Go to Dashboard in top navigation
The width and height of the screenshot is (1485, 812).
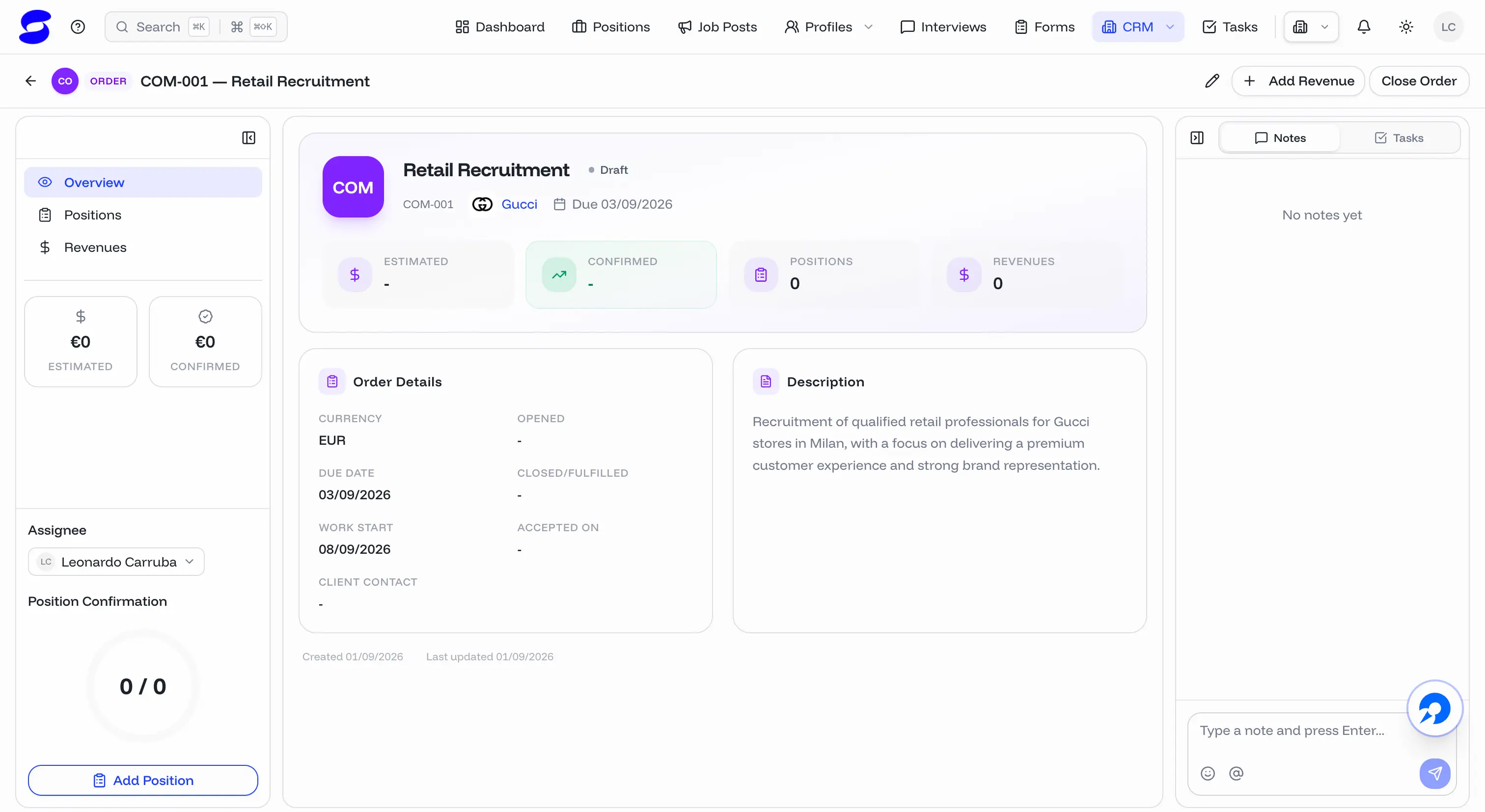click(499, 27)
